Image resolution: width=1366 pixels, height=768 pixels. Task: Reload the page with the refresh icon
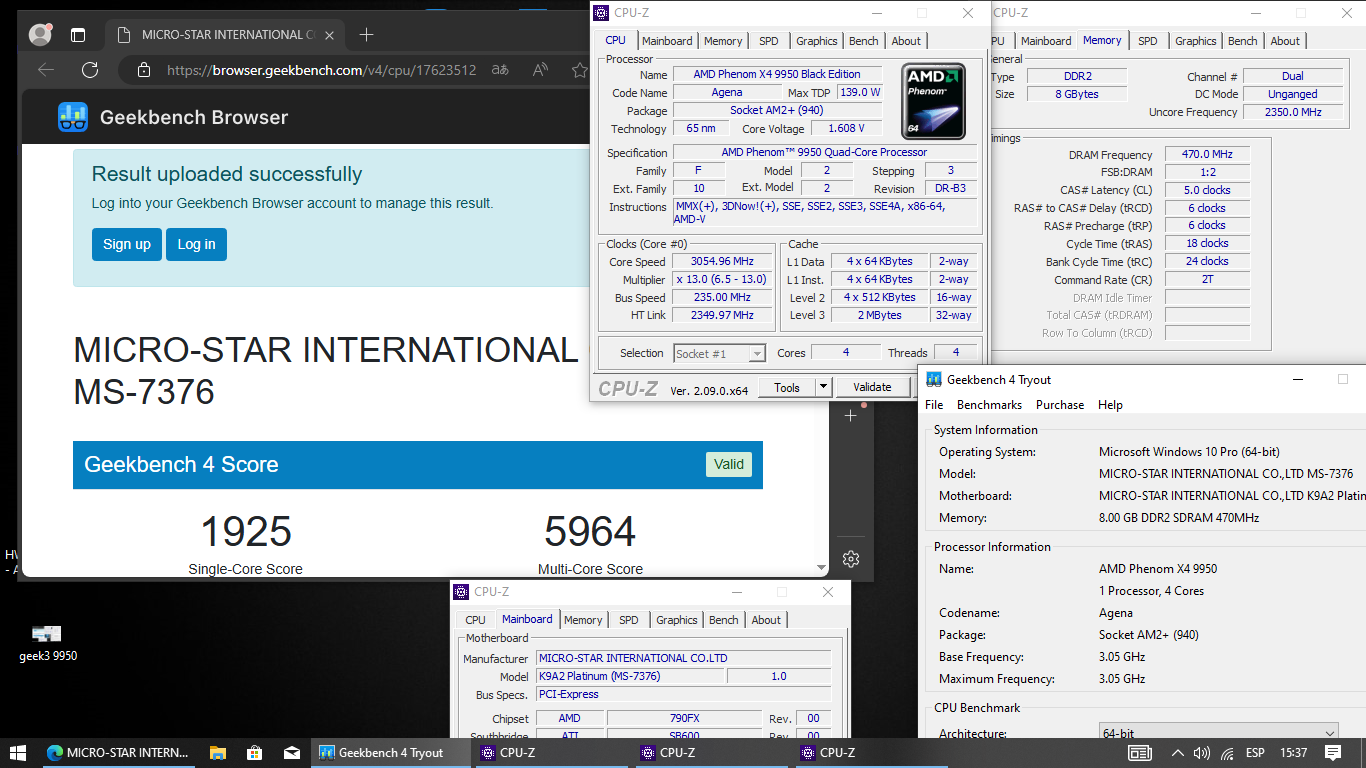pos(90,70)
